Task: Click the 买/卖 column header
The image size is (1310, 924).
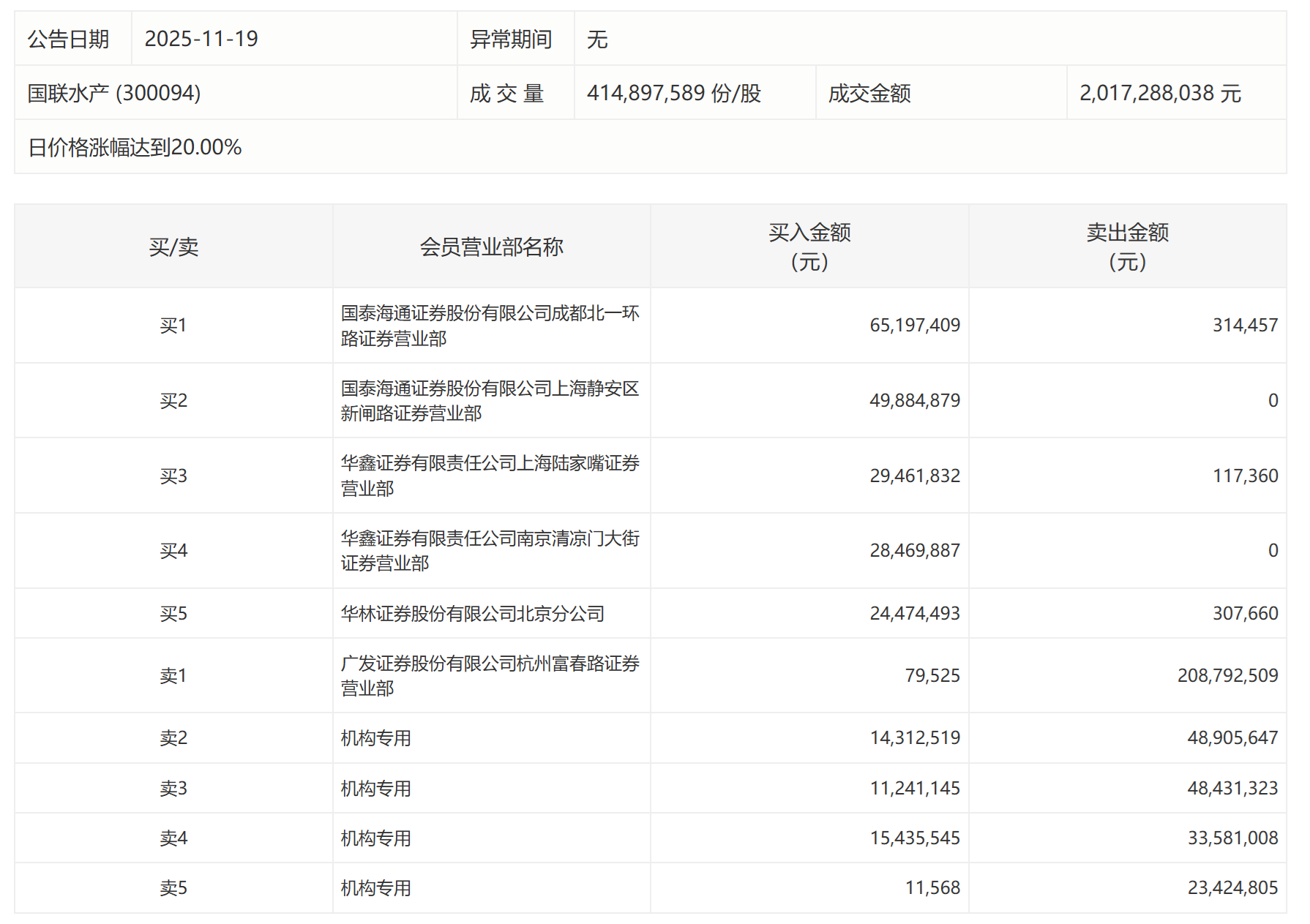Action: (173, 247)
